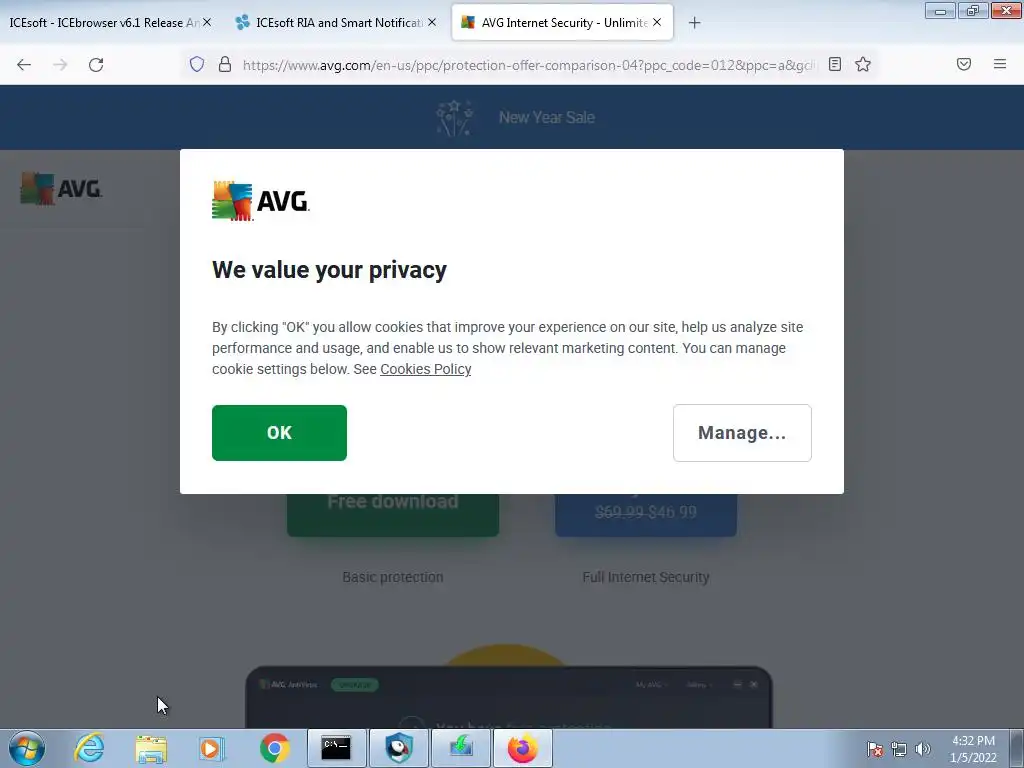Close the AVG Internet Security tab
This screenshot has width=1024, height=768.
(x=657, y=22)
